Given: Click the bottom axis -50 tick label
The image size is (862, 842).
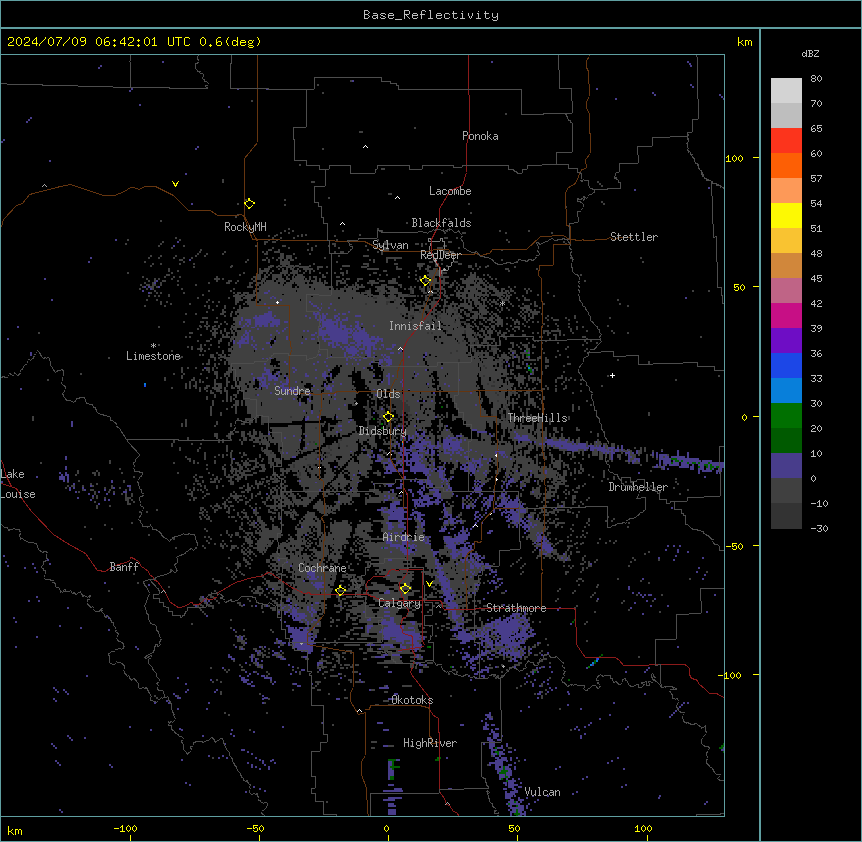Looking at the screenshot, I should click(255, 828).
